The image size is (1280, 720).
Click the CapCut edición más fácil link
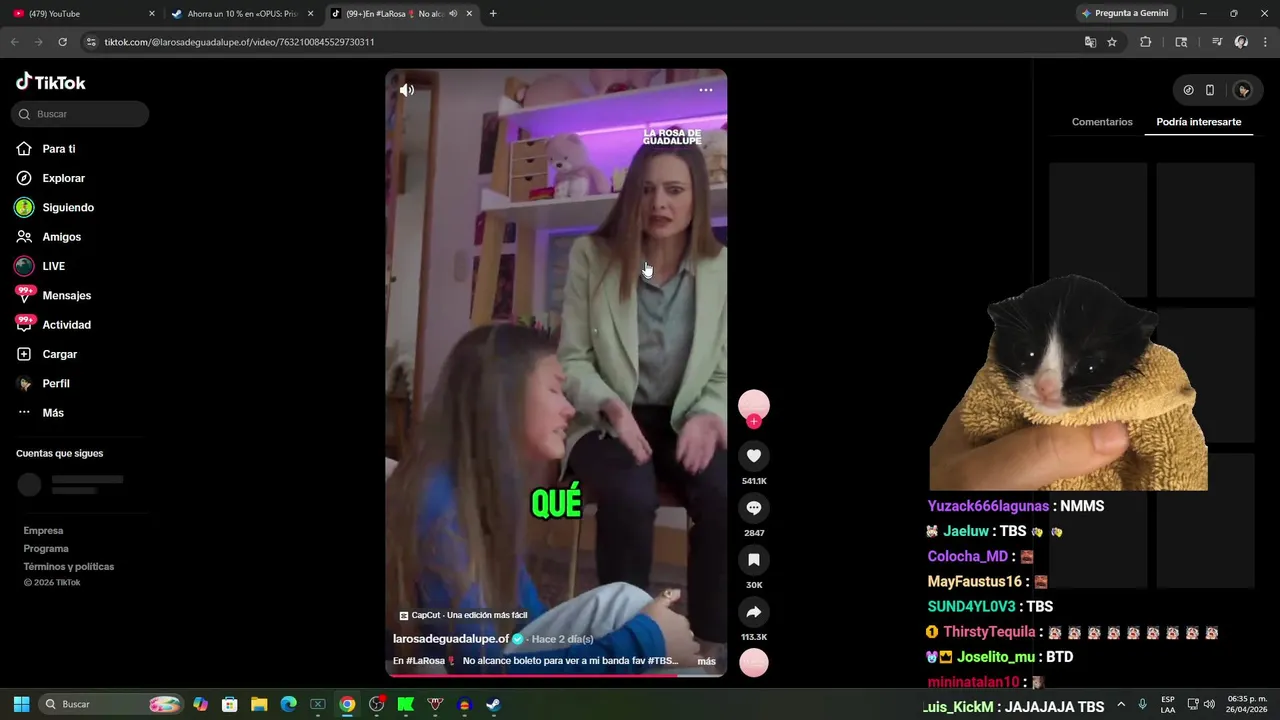click(463, 615)
